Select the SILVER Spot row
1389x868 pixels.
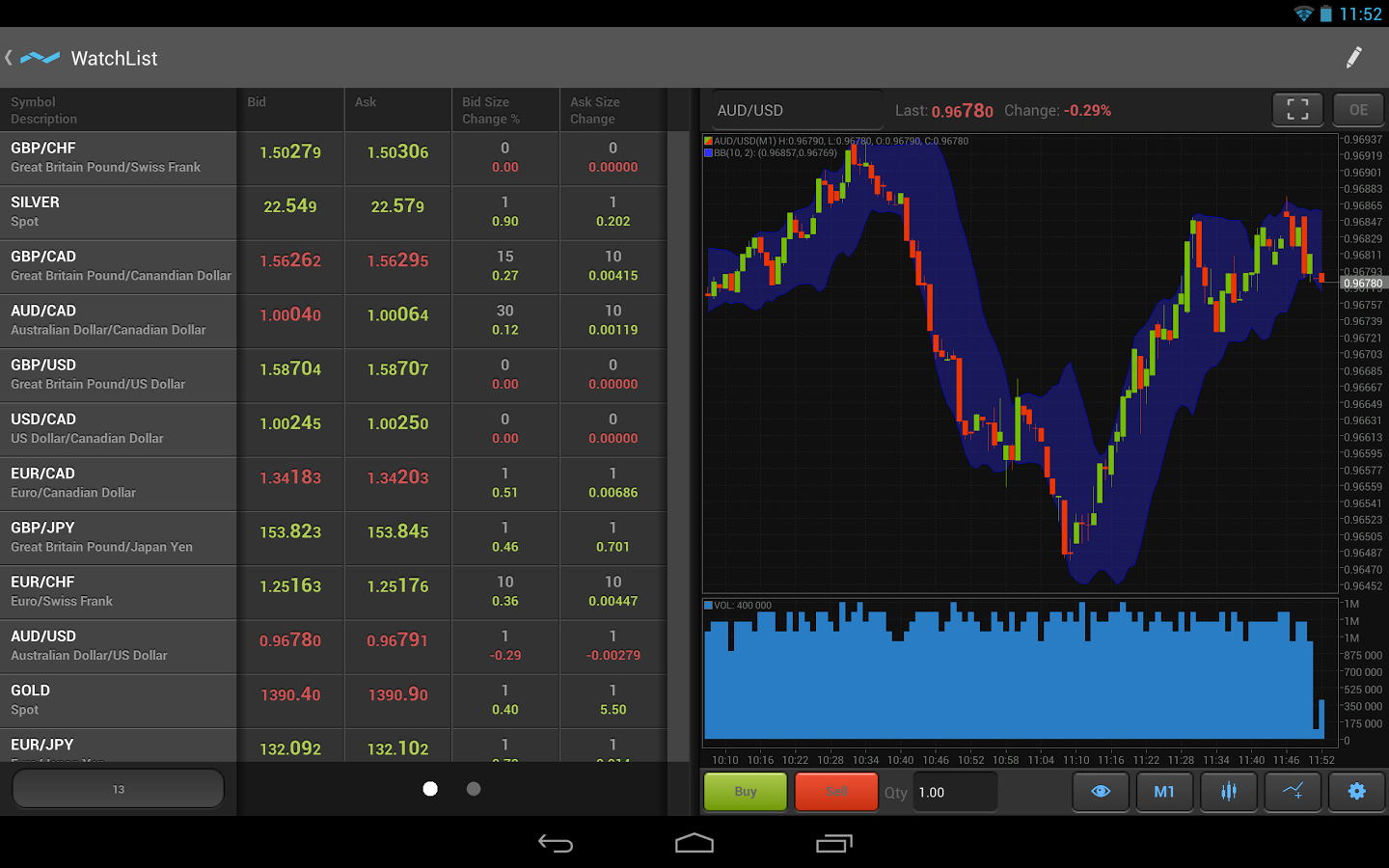click(x=333, y=212)
